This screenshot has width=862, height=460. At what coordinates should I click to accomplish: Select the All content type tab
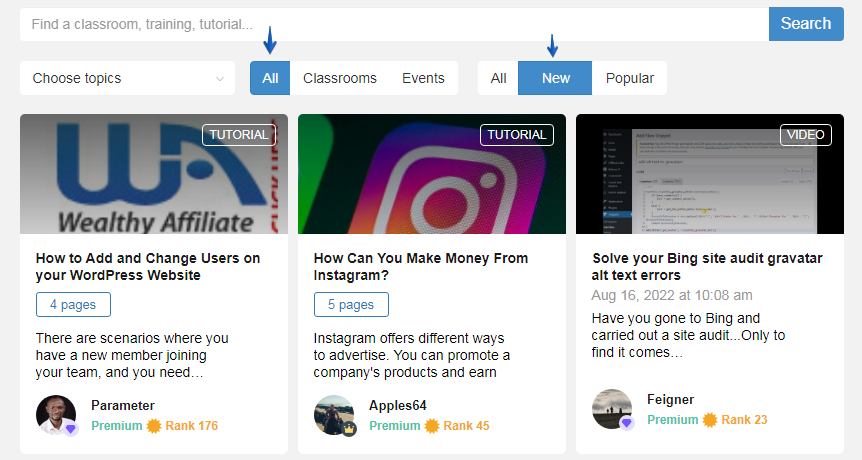click(270, 78)
